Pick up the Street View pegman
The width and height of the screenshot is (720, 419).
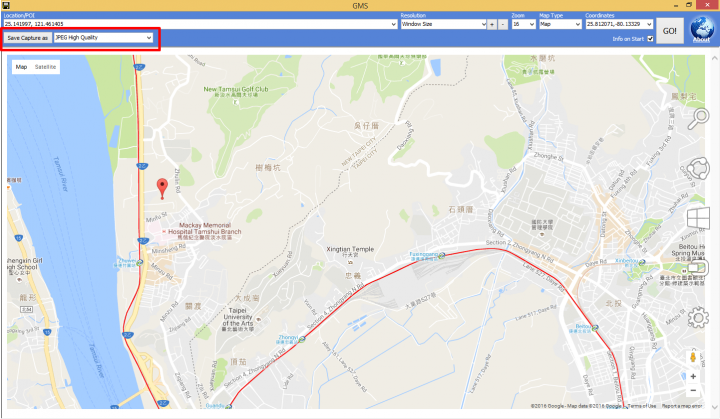pyautogui.click(x=693, y=357)
